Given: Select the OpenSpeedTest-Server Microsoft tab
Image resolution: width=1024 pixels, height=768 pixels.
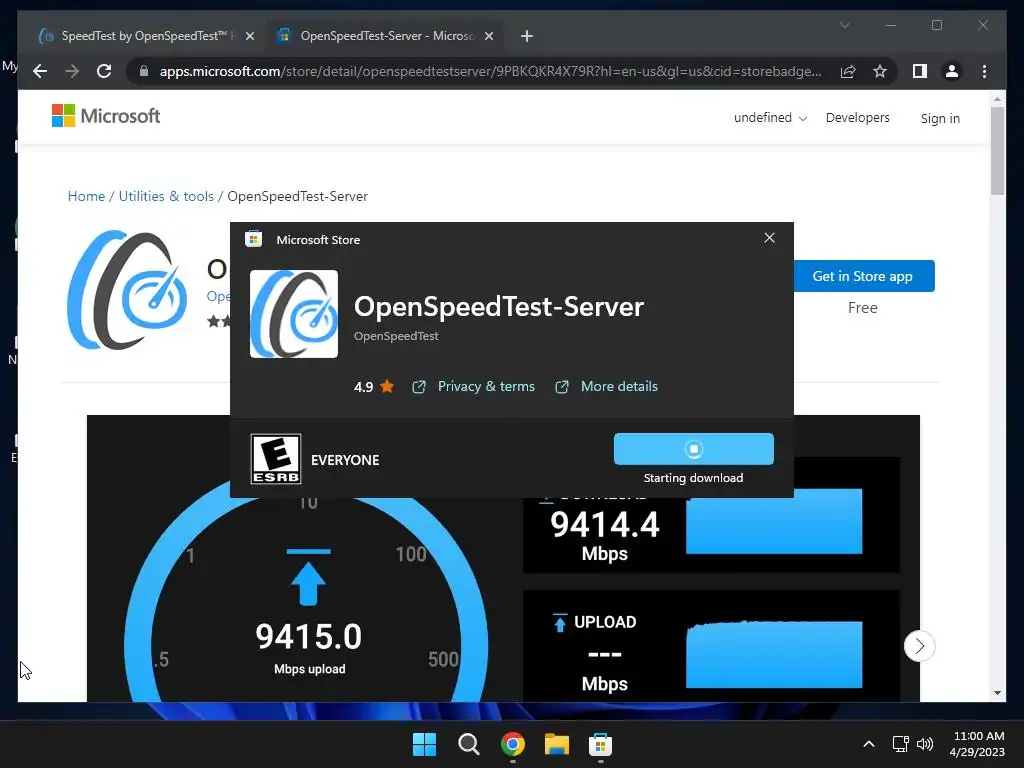Looking at the screenshot, I should click(385, 36).
